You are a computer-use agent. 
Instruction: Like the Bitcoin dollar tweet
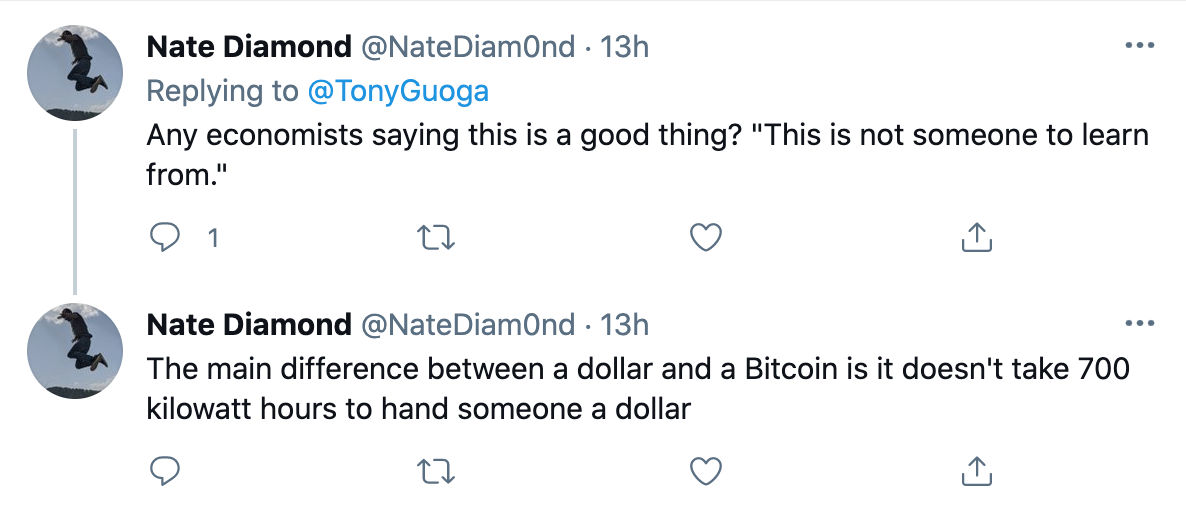[706, 469]
